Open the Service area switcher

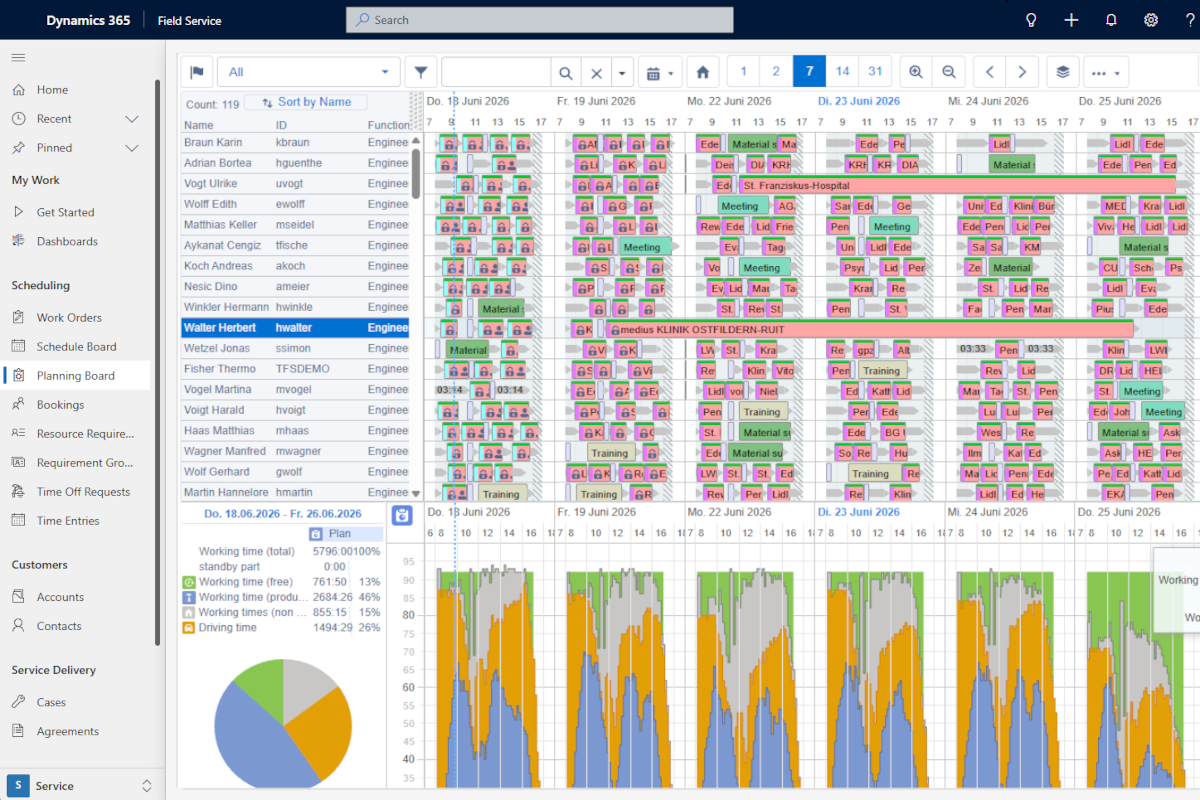point(81,786)
